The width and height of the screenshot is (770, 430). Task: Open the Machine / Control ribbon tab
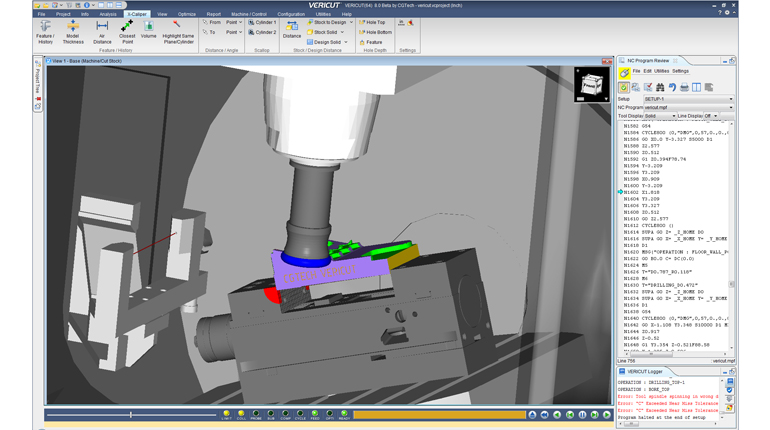tap(249, 14)
